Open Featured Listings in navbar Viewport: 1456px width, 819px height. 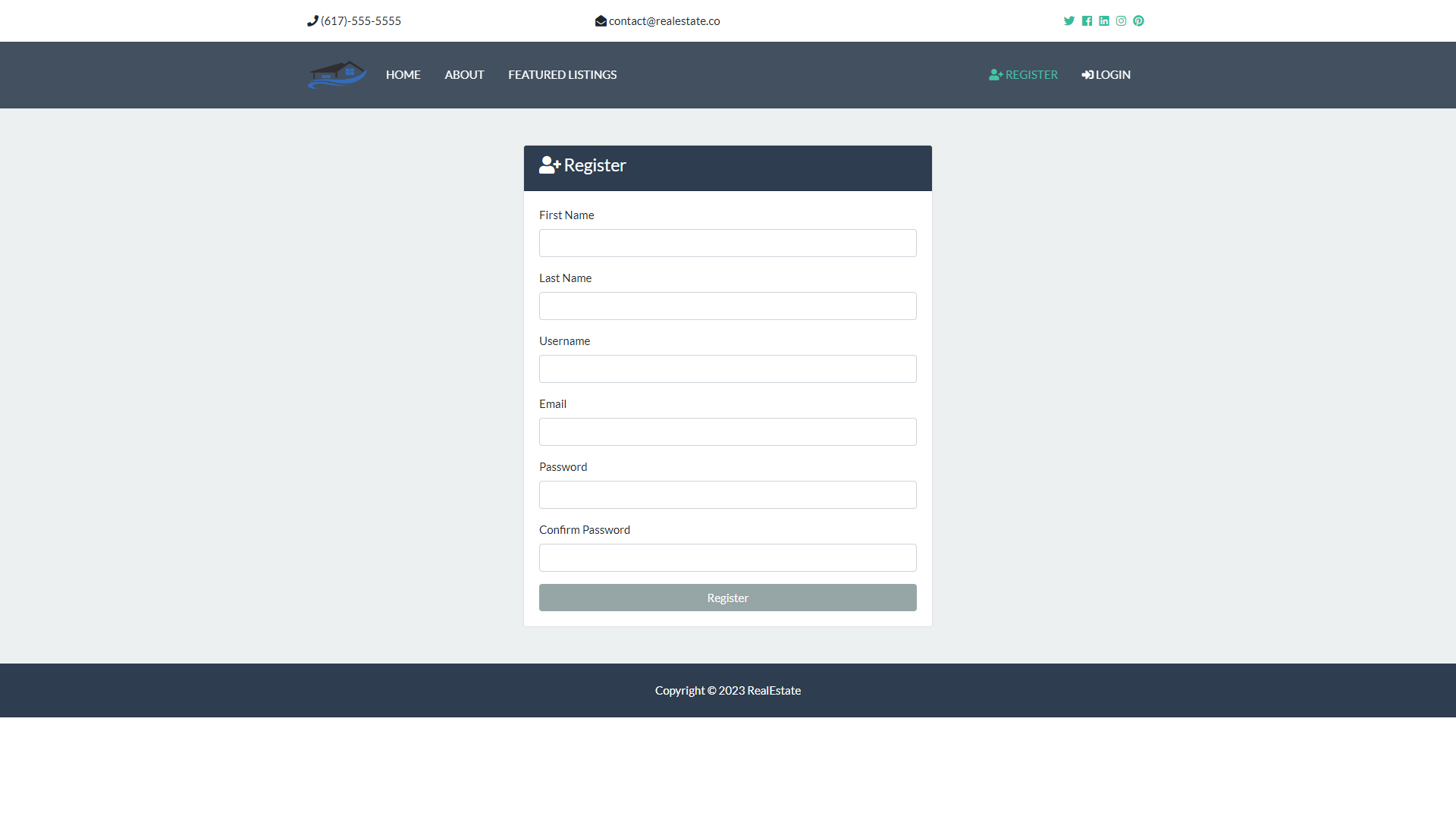tap(562, 74)
